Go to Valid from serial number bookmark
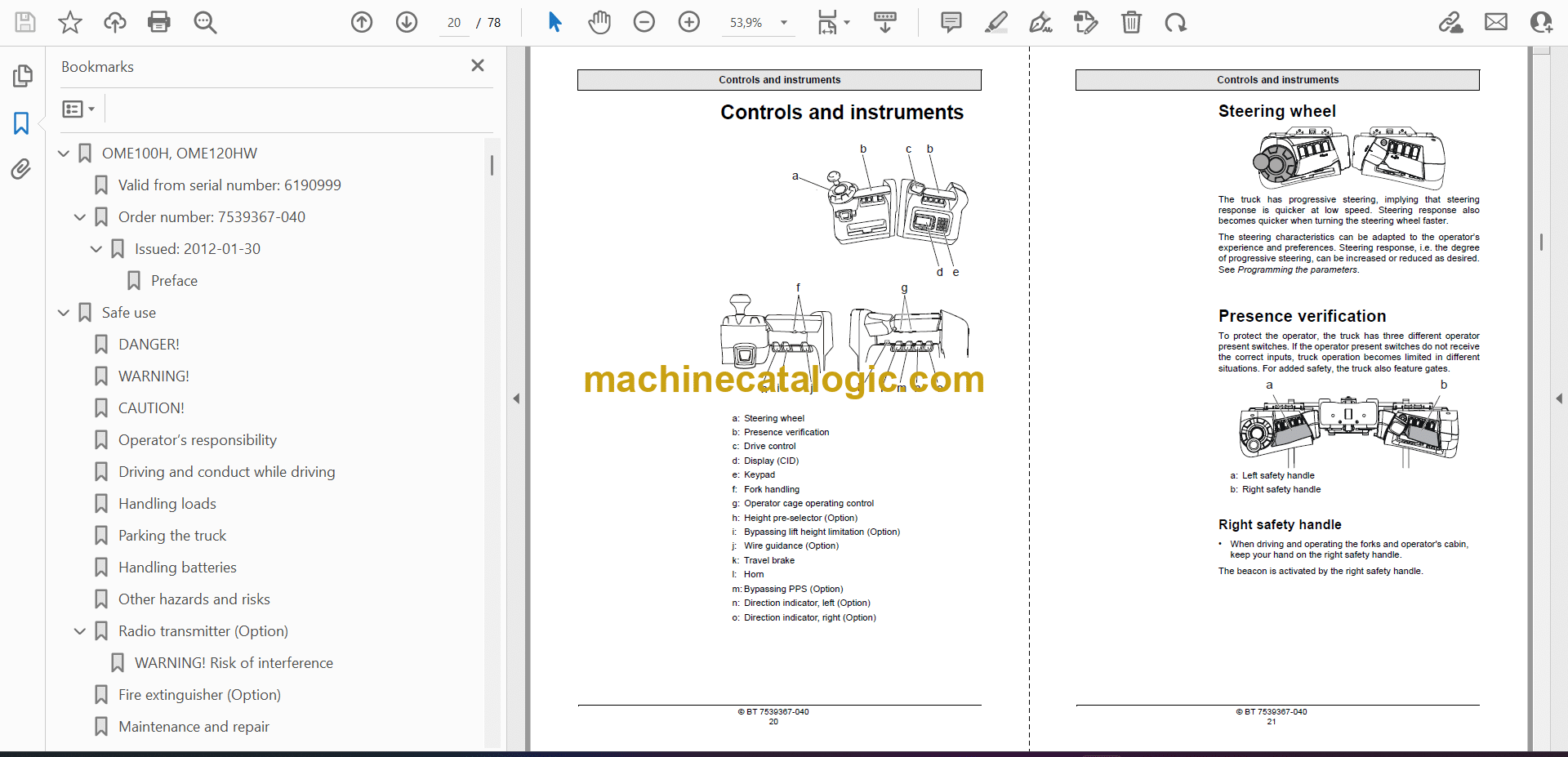1568x757 pixels. pyautogui.click(x=229, y=185)
